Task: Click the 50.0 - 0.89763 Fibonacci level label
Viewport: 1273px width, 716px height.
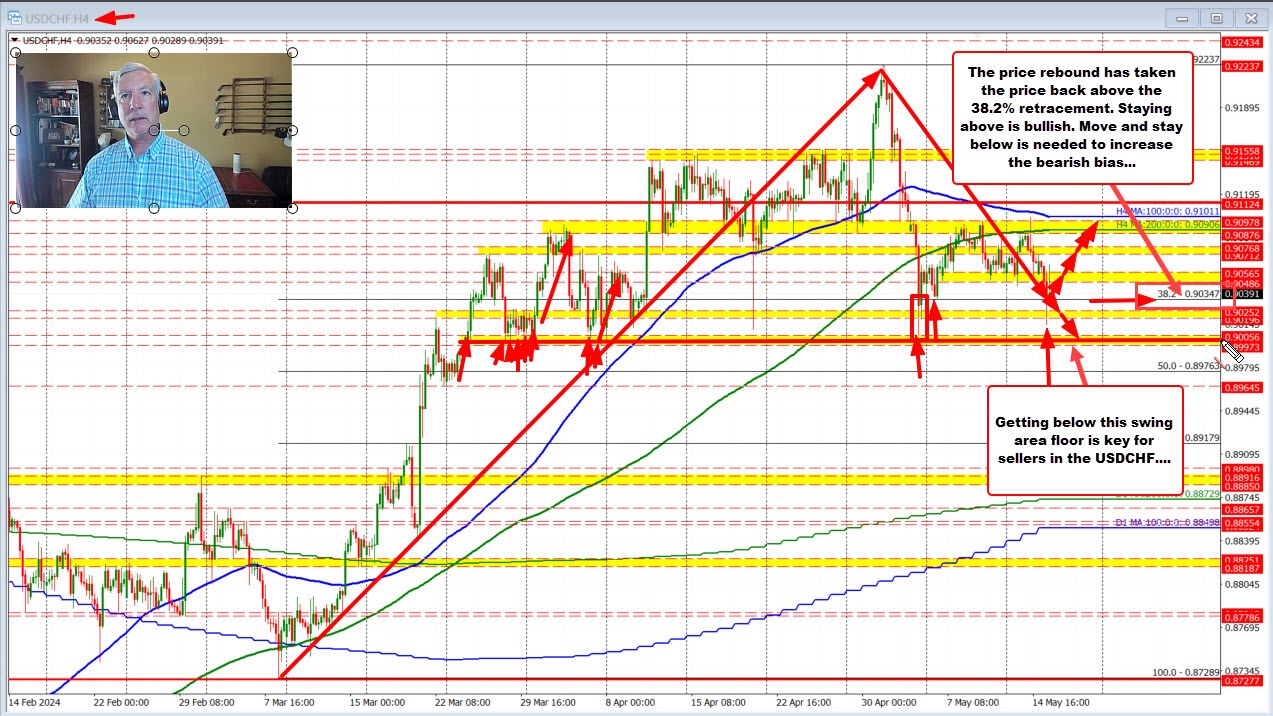Action: 1188,366
